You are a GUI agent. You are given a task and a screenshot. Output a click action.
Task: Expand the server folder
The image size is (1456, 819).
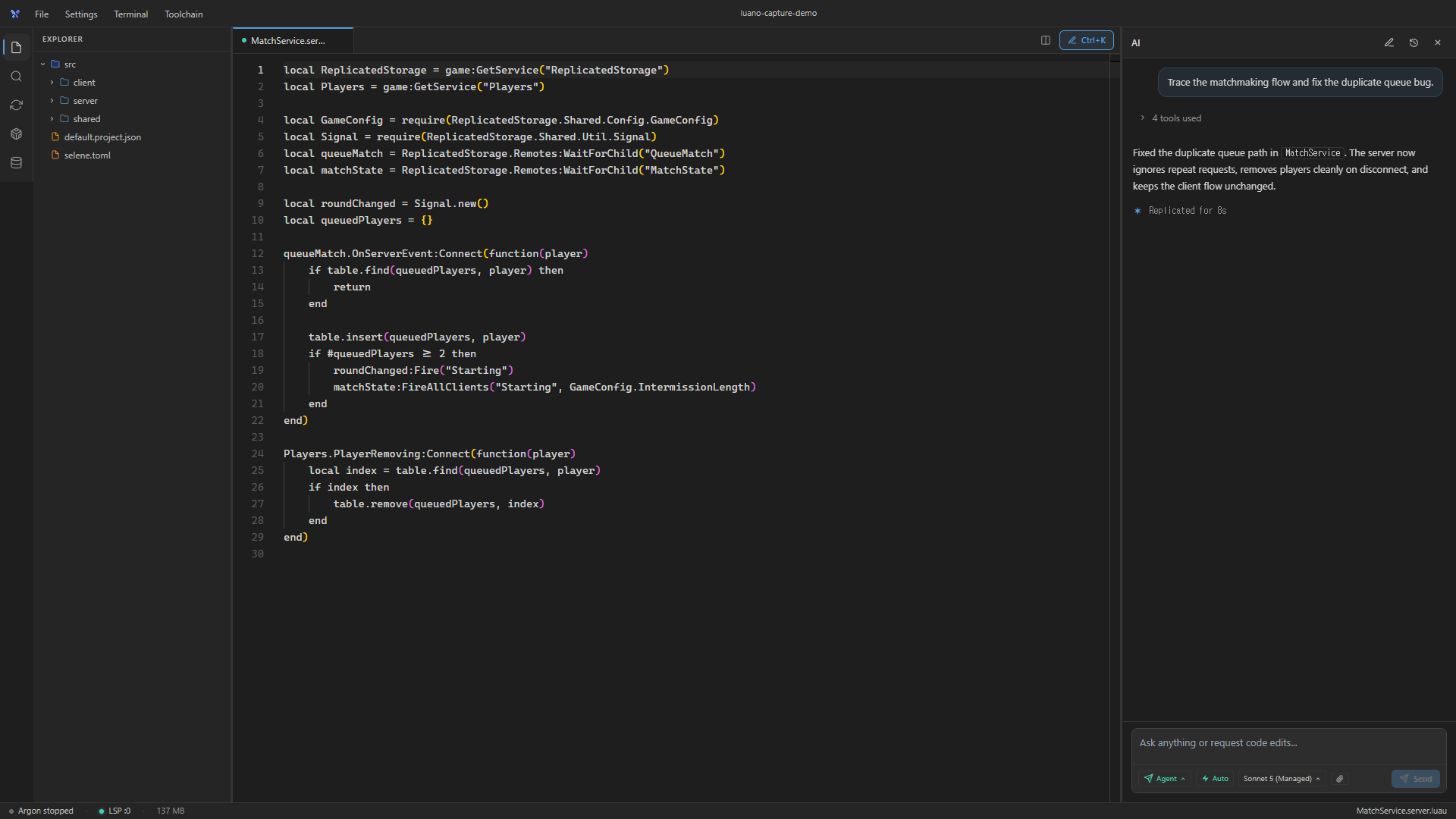(x=85, y=101)
